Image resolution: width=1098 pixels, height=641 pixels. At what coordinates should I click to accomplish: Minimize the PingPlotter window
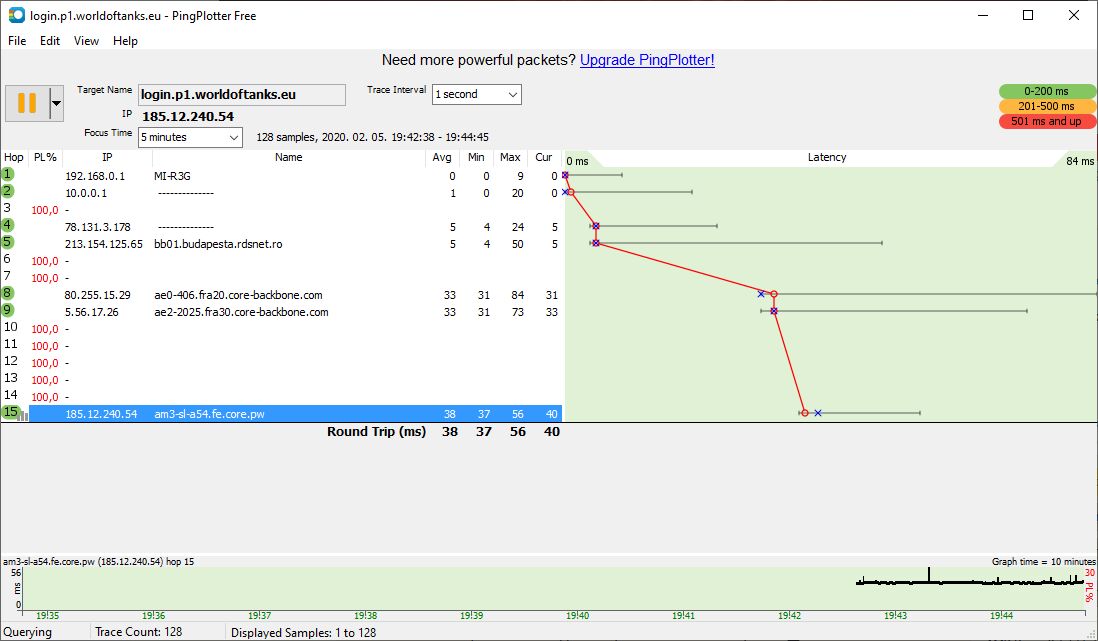982,15
